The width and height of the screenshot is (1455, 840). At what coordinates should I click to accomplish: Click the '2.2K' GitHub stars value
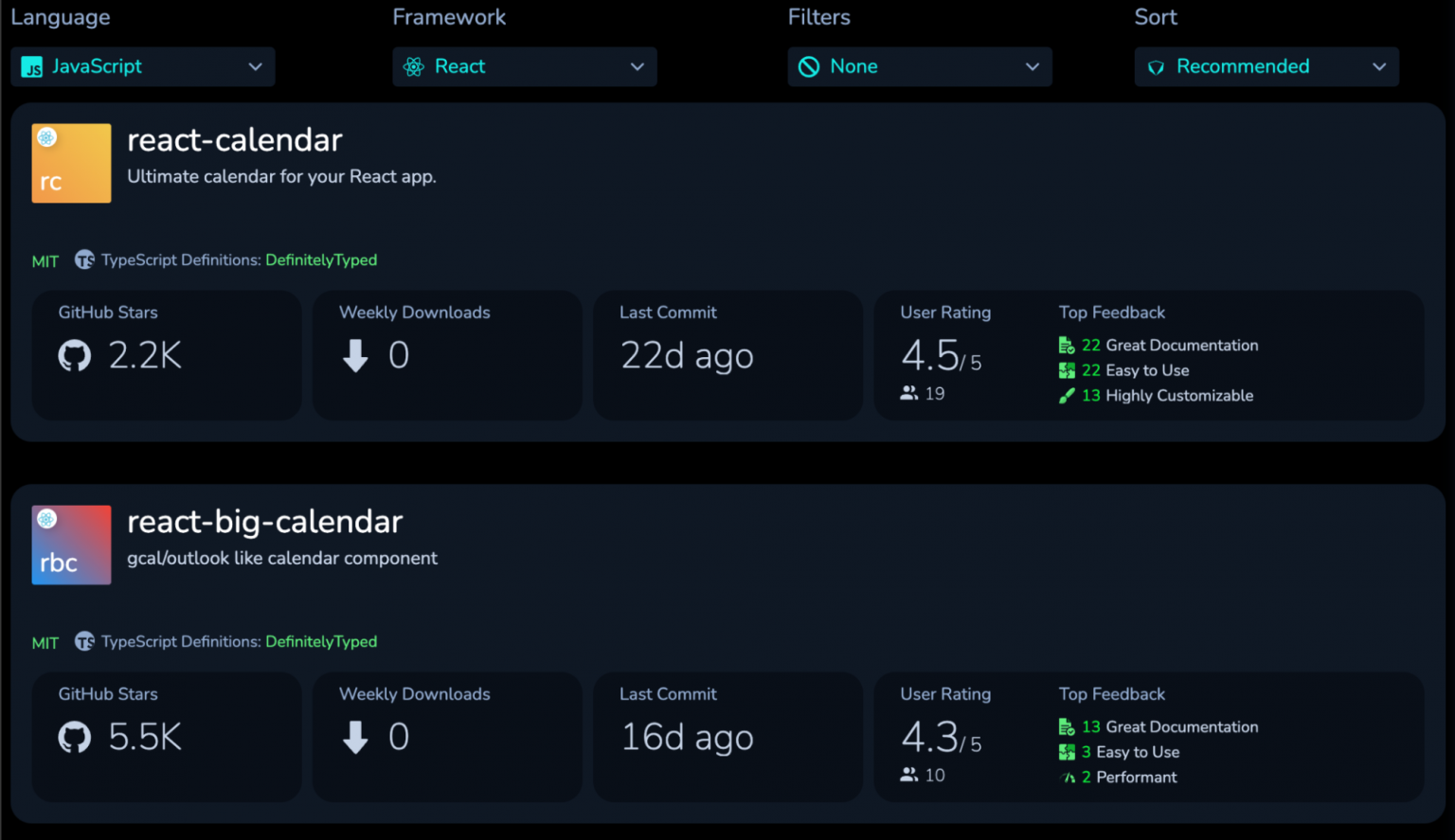145,356
